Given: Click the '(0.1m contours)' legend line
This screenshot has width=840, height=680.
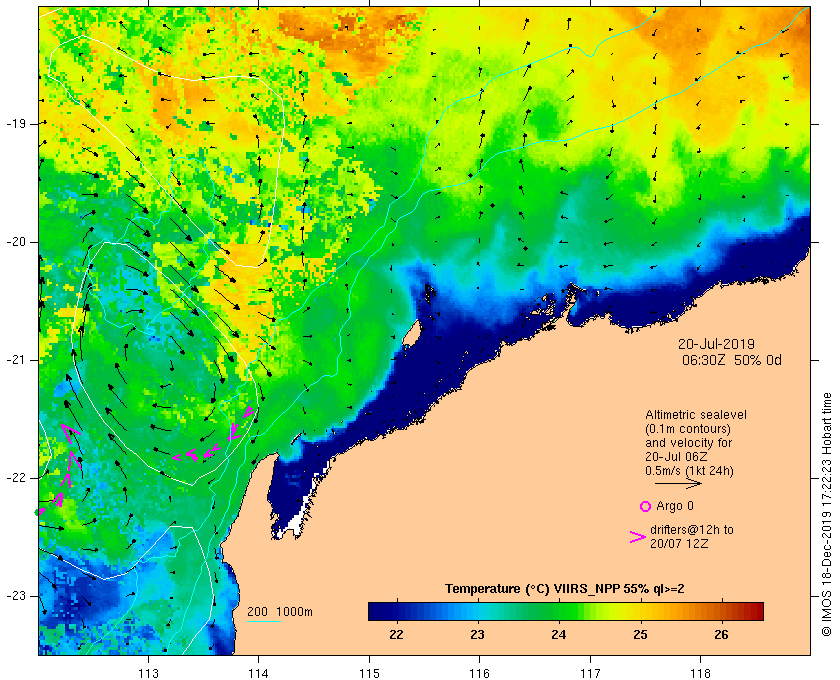Looking at the screenshot, I should tap(688, 429).
